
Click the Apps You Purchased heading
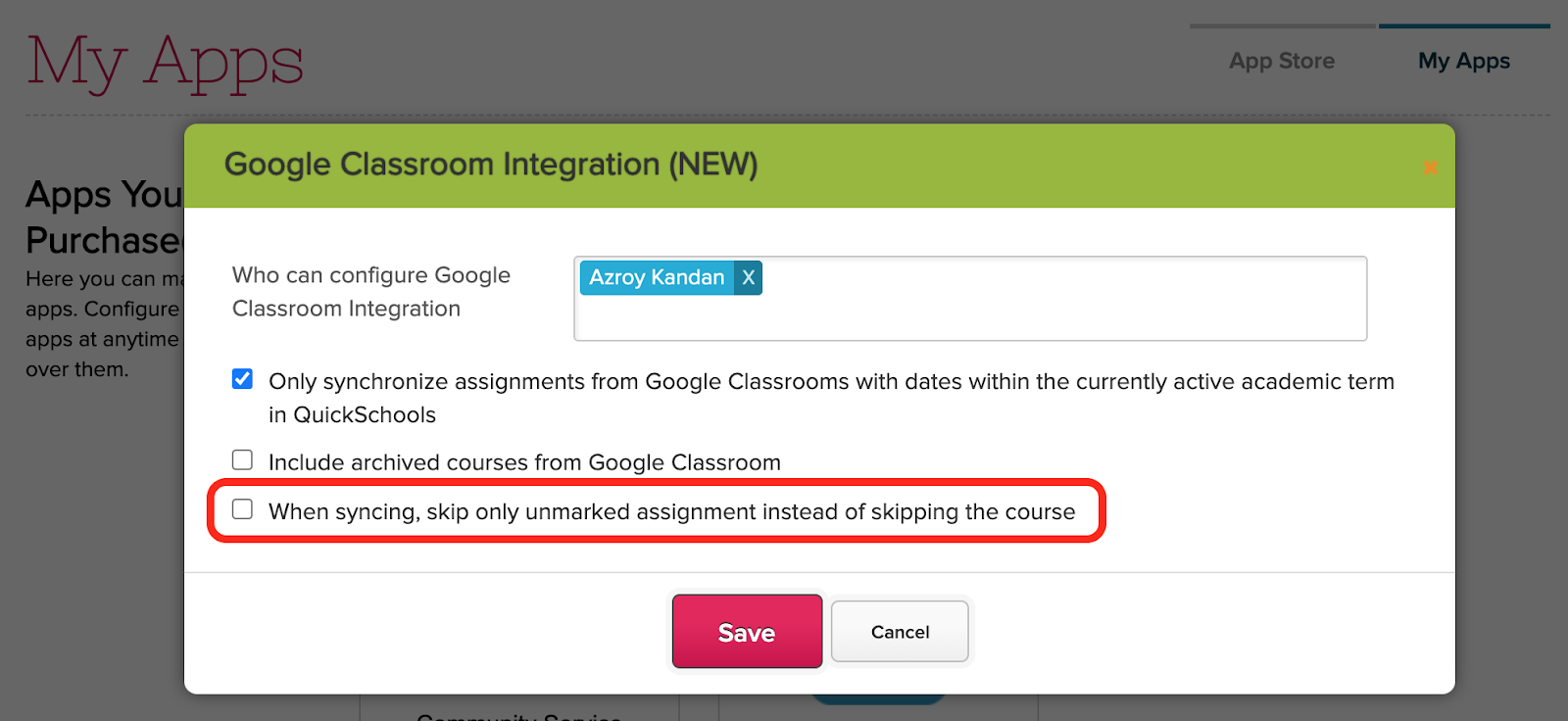[105, 217]
